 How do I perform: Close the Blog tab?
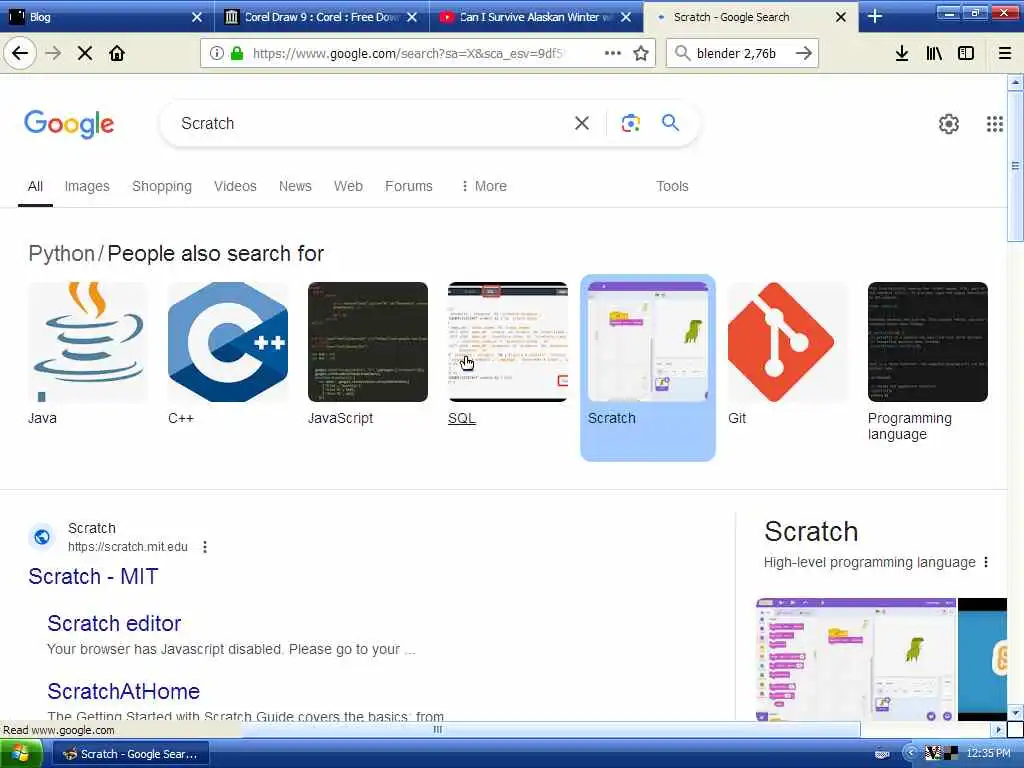tap(197, 17)
